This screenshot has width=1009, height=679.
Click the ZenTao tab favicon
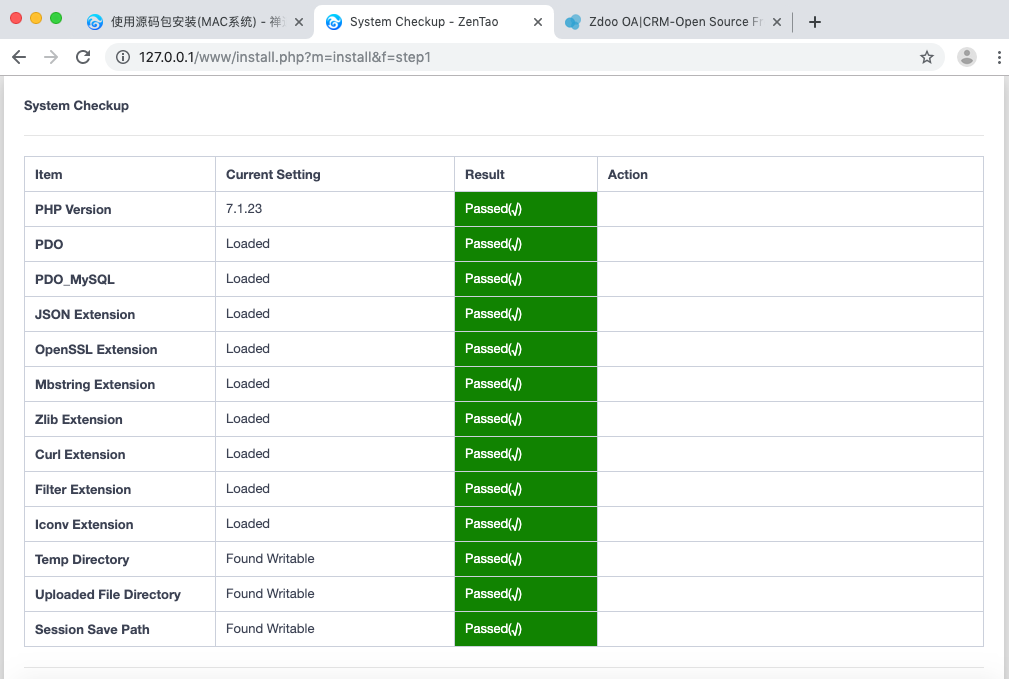(334, 22)
